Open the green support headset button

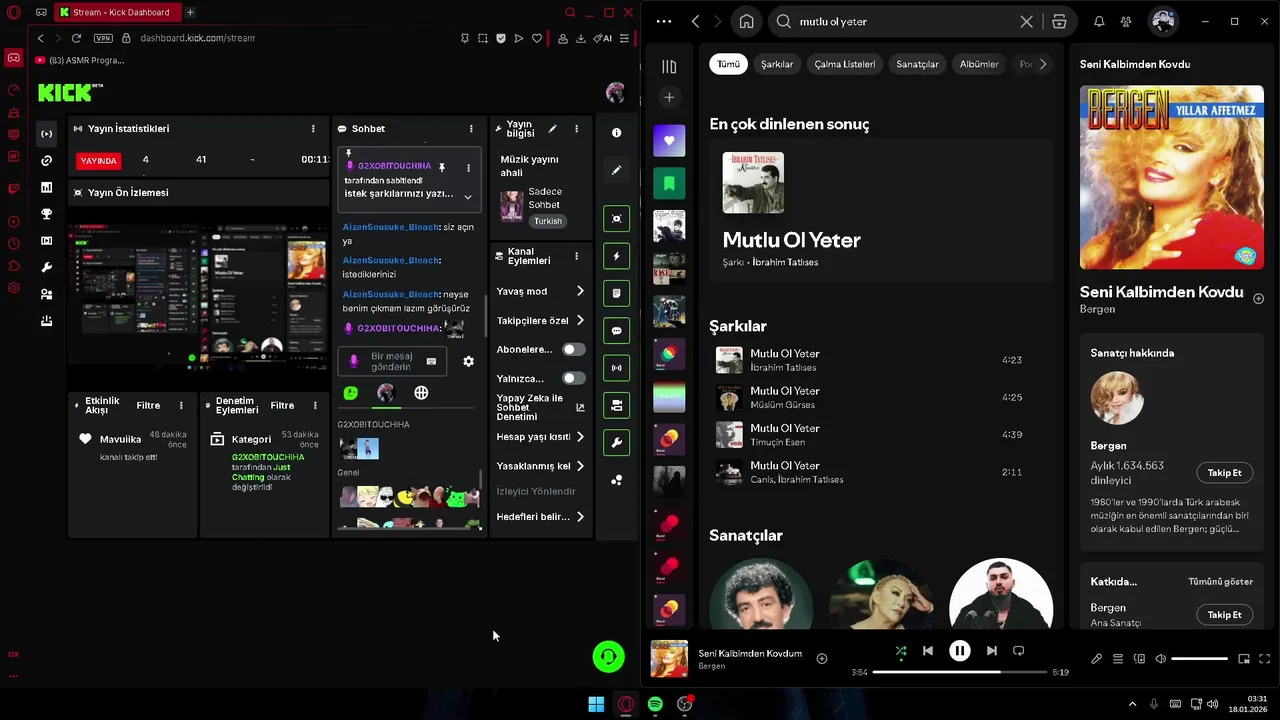[608, 656]
